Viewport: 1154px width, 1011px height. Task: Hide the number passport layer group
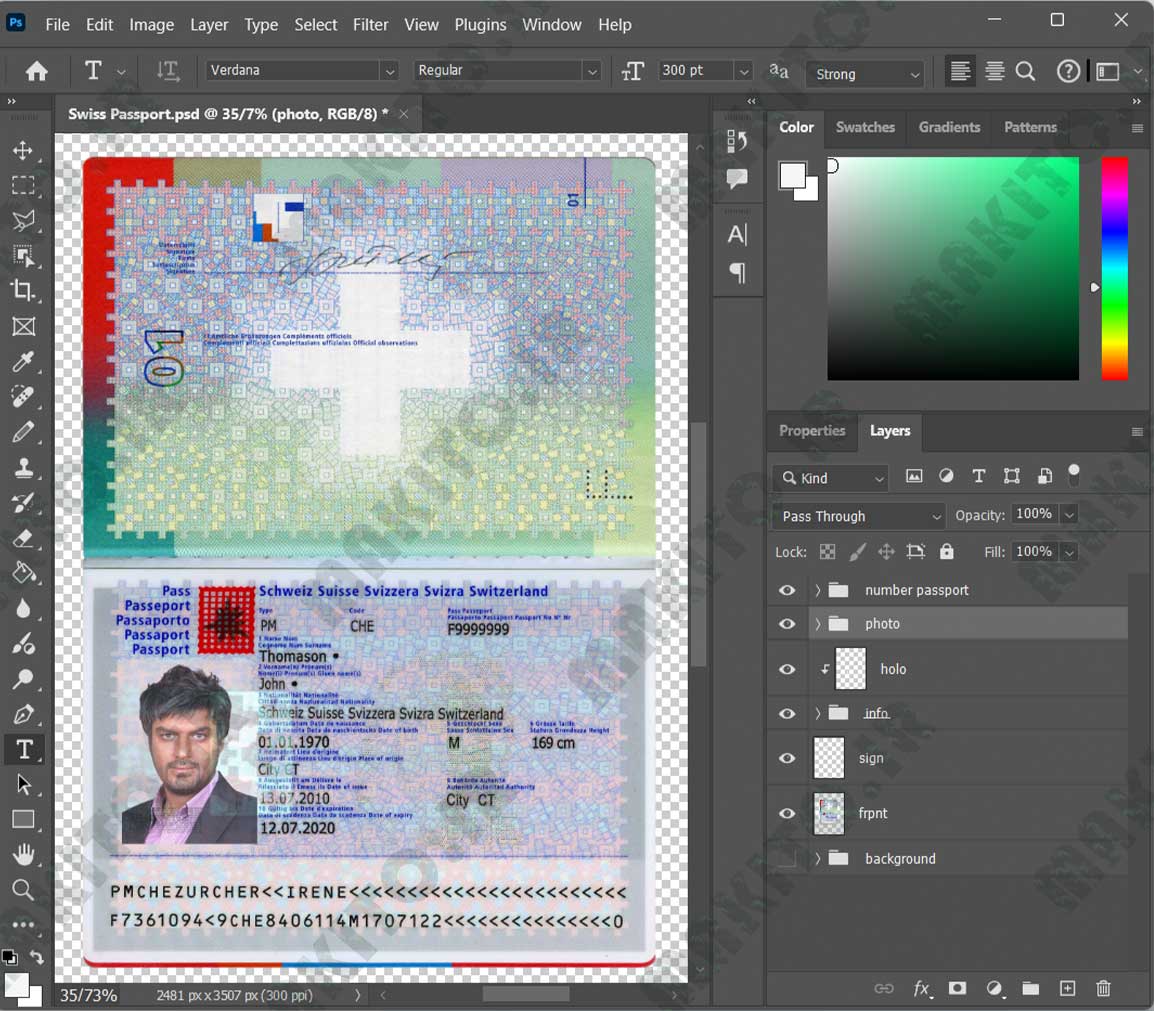click(787, 590)
